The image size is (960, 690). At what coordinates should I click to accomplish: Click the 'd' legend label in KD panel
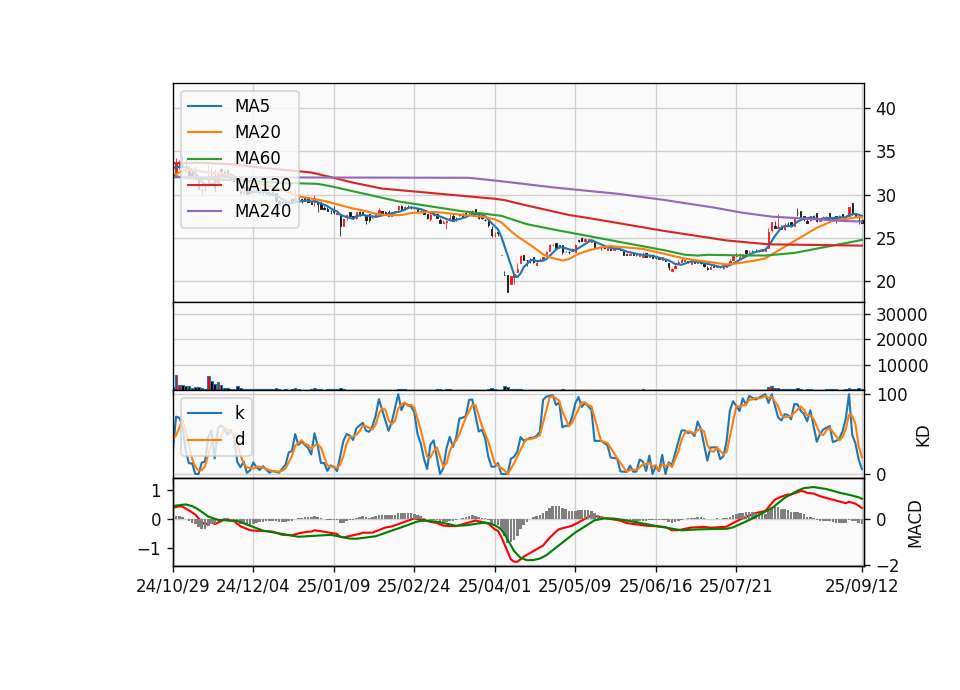(239, 439)
